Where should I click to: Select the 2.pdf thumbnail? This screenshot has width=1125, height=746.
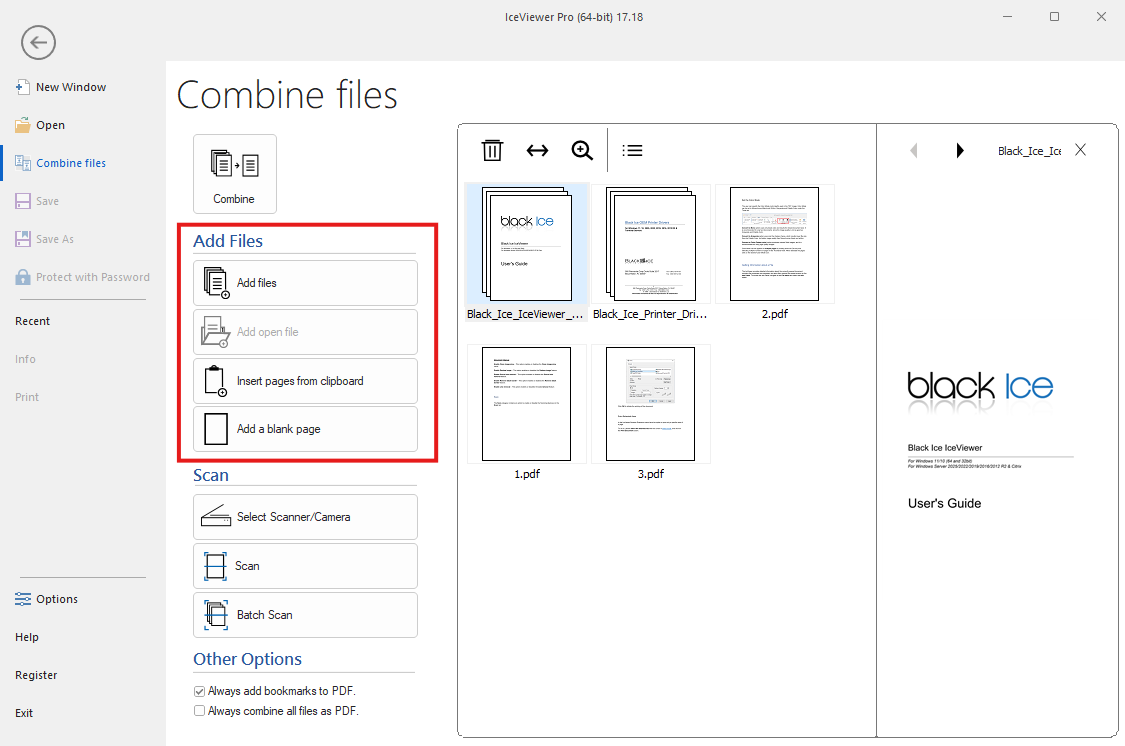(775, 244)
